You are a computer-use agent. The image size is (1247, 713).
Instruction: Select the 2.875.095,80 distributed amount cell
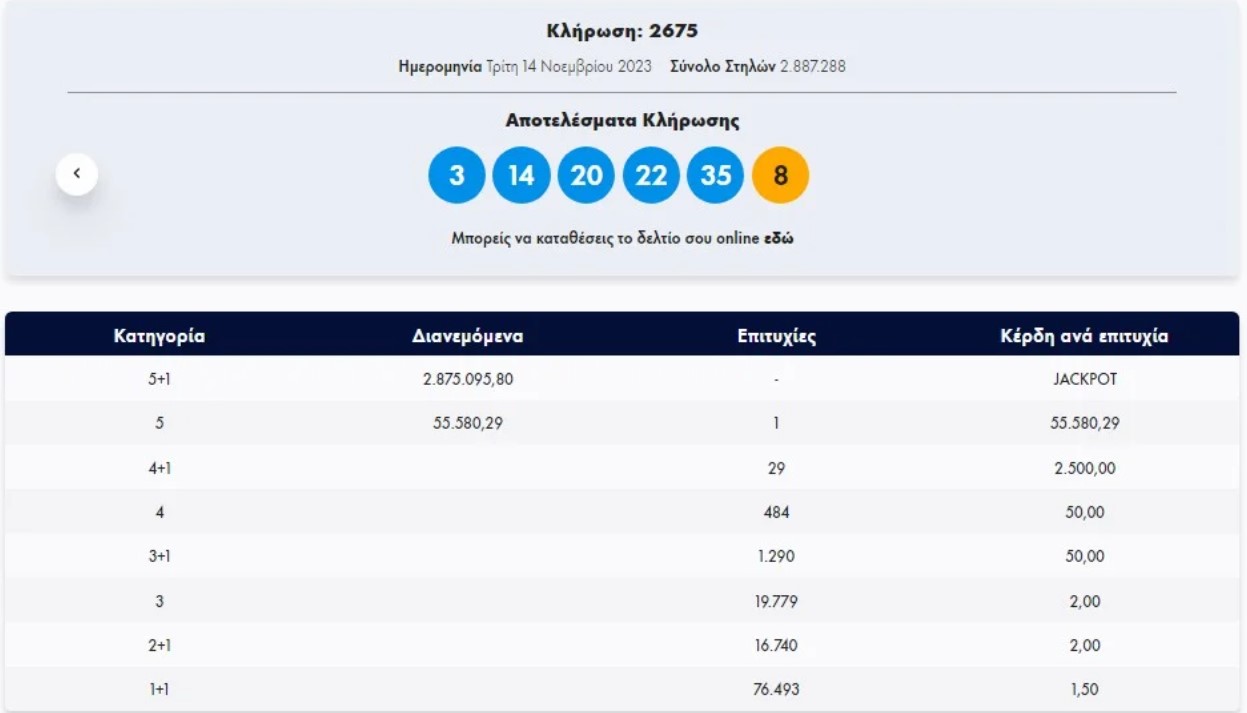point(468,379)
